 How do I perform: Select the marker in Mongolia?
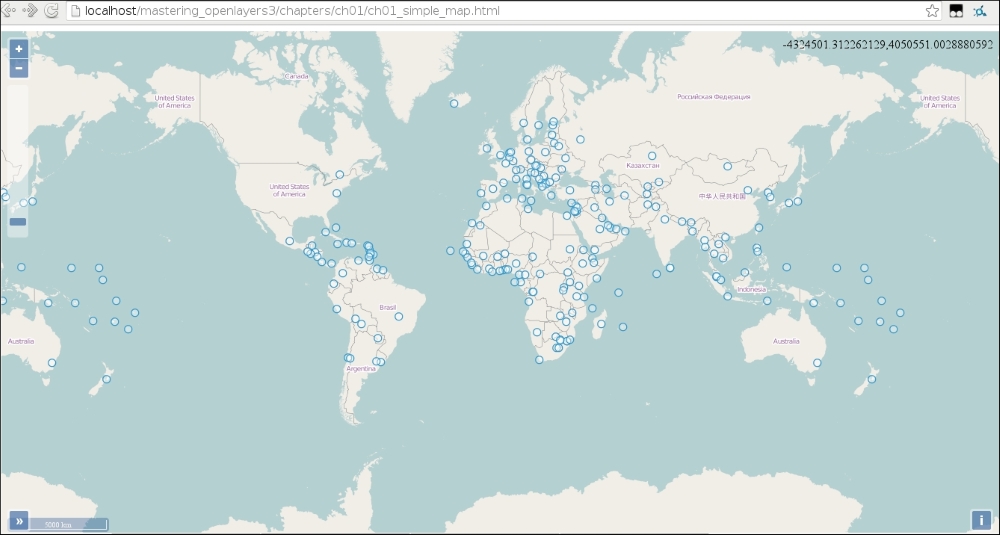[728, 166]
